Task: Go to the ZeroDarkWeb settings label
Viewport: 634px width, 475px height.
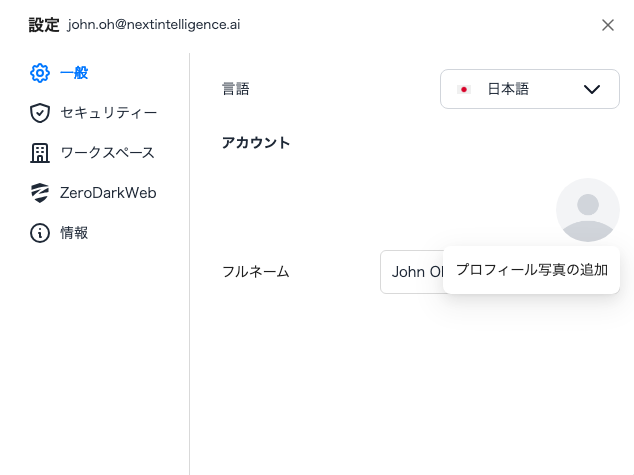Action: click(x=108, y=193)
